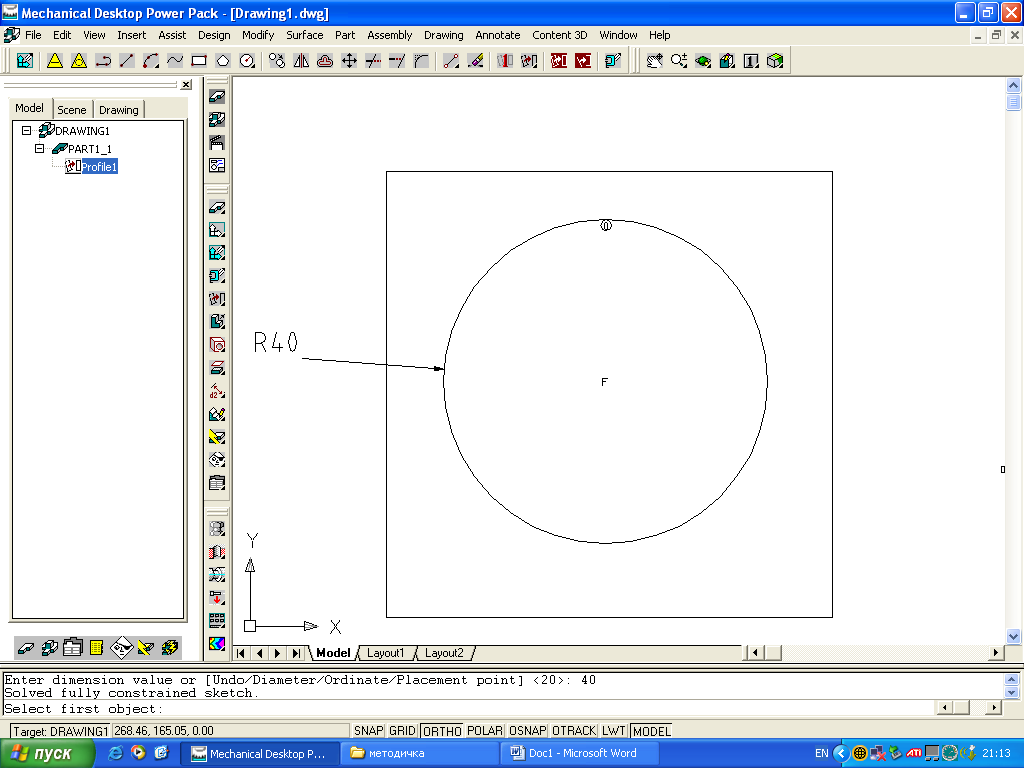Click the command line 'Select first object' prompt
The width and height of the screenshot is (1024, 768).
click(x=83, y=709)
